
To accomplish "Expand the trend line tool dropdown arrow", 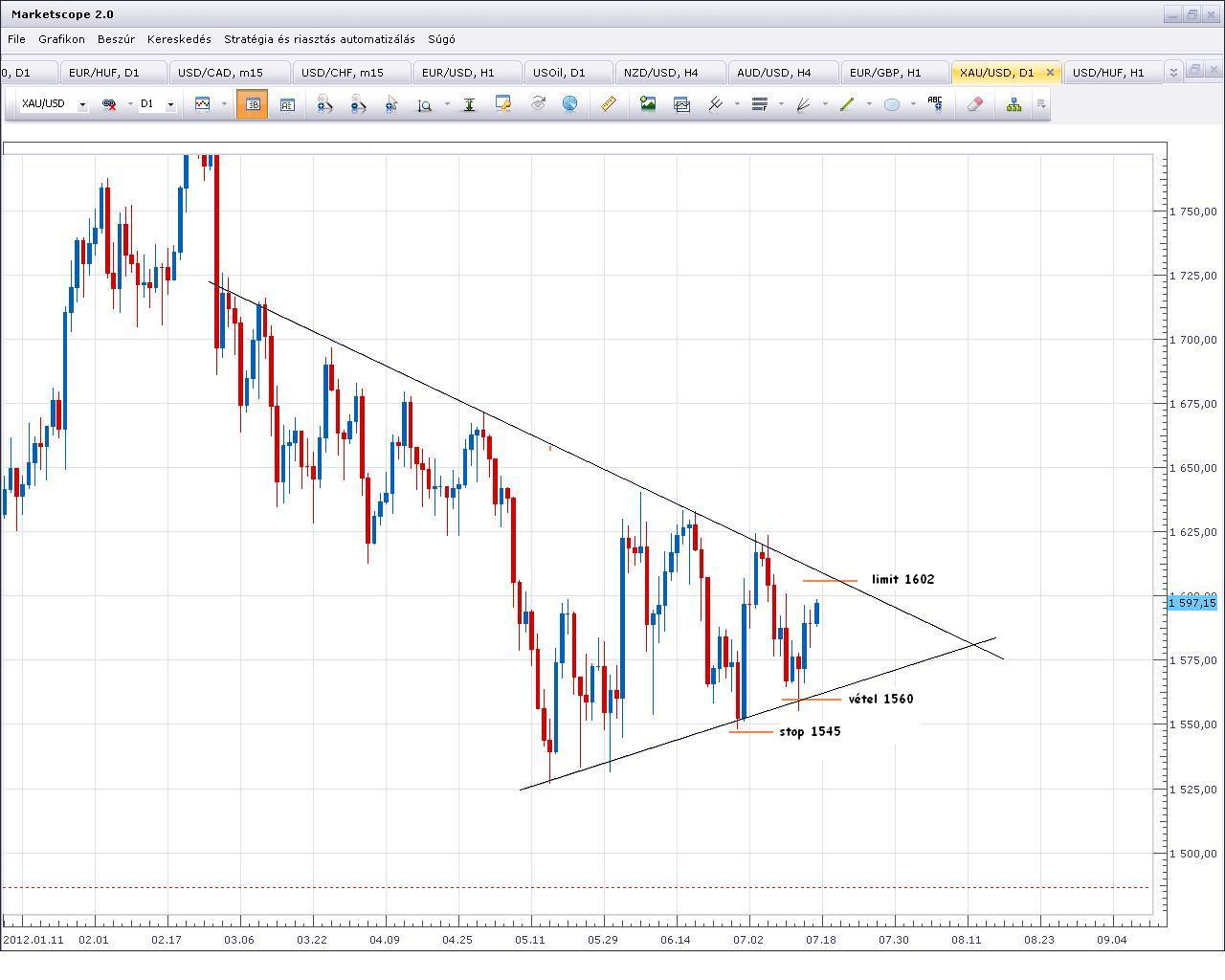I will (x=869, y=104).
